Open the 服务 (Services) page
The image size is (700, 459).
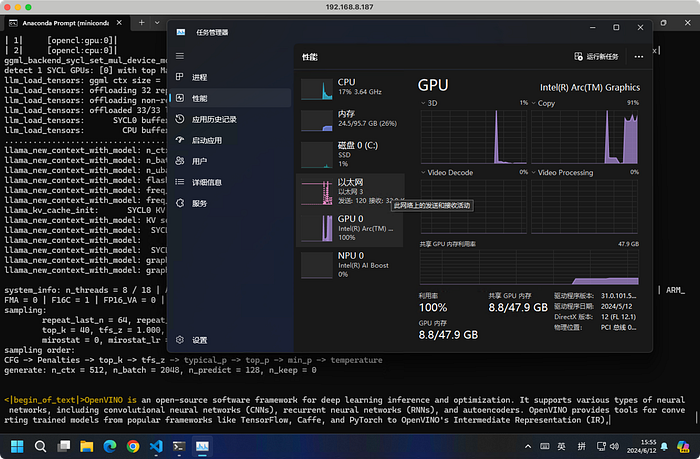230,203
